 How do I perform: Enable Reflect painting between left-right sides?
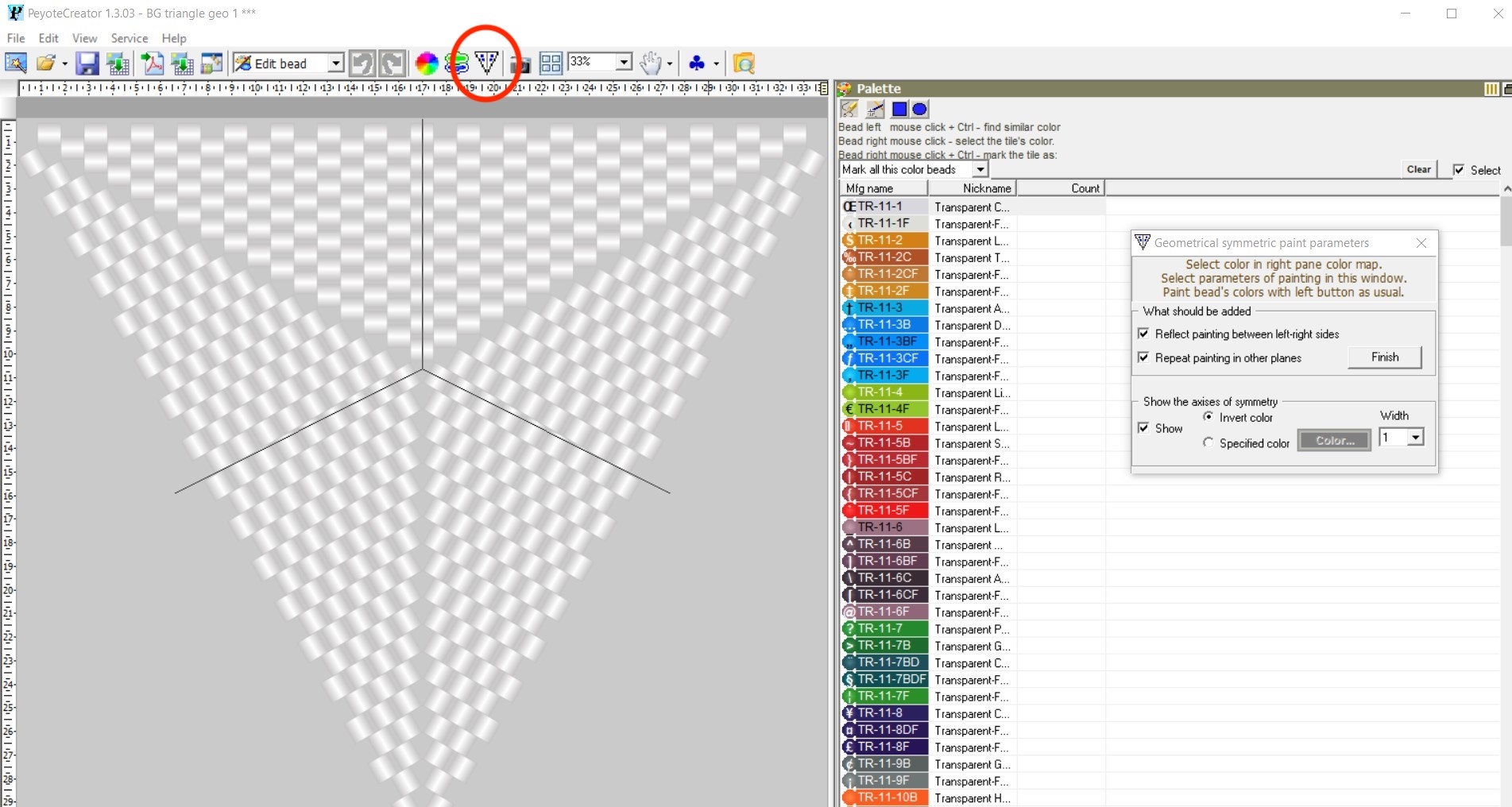click(1143, 334)
